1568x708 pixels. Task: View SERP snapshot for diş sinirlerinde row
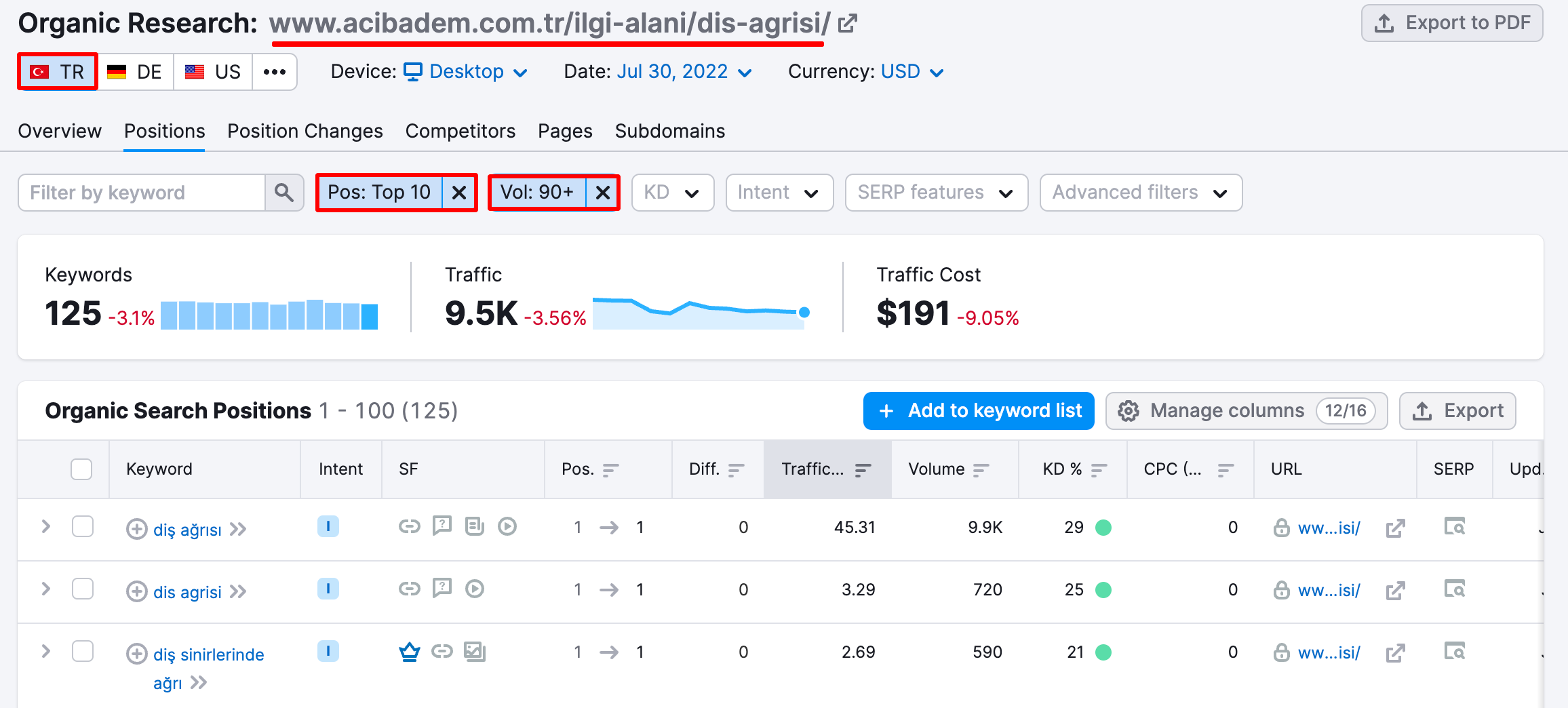pyautogui.click(x=1455, y=651)
